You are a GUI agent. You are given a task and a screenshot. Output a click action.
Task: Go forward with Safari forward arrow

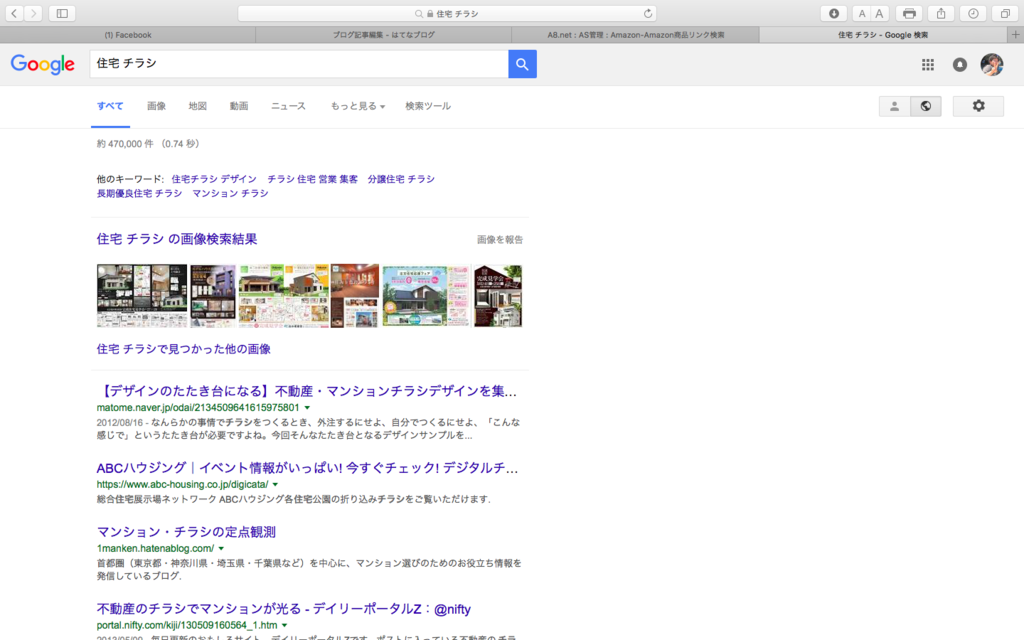(33, 13)
